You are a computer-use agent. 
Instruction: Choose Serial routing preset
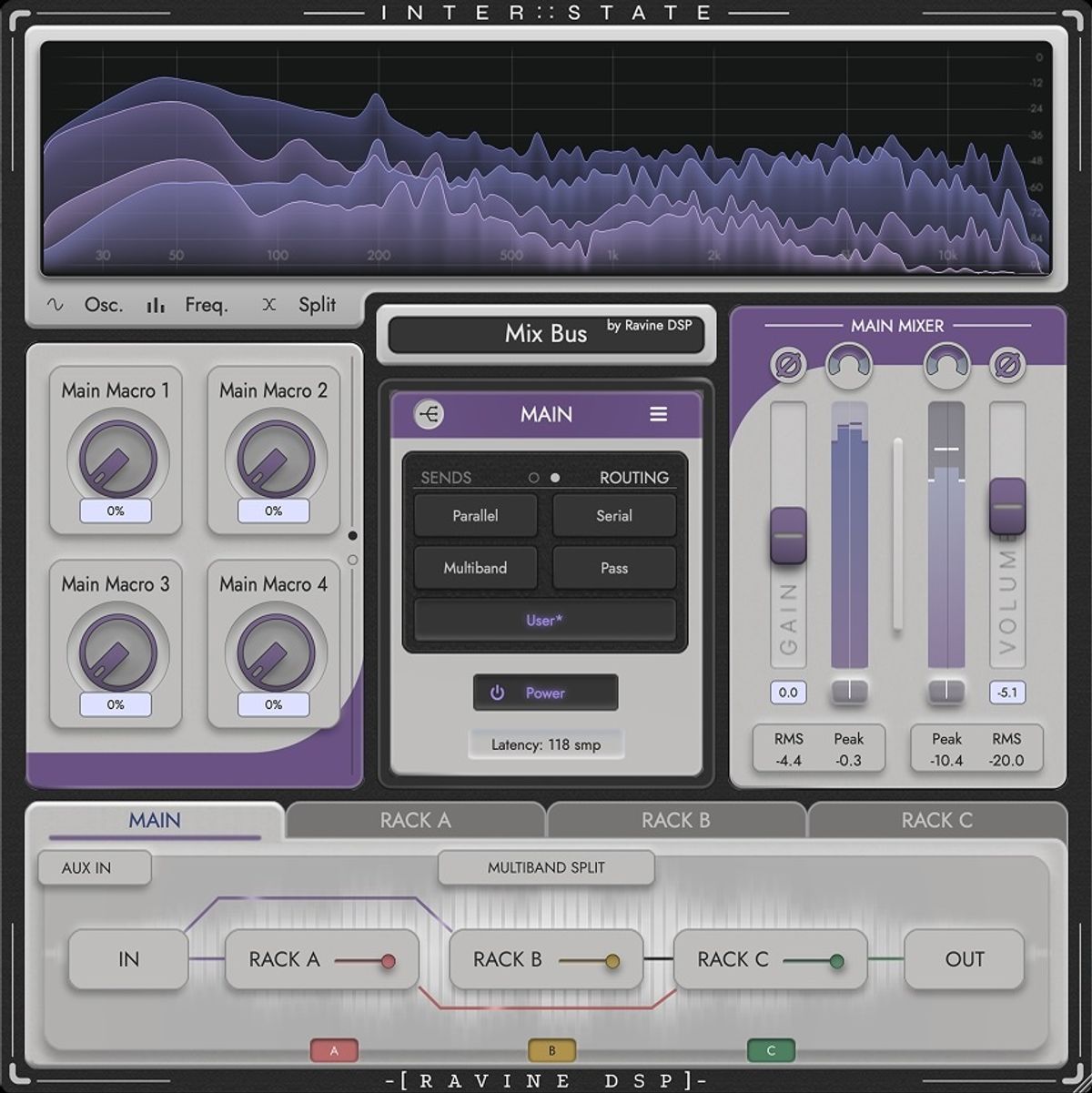click(614, 516)
